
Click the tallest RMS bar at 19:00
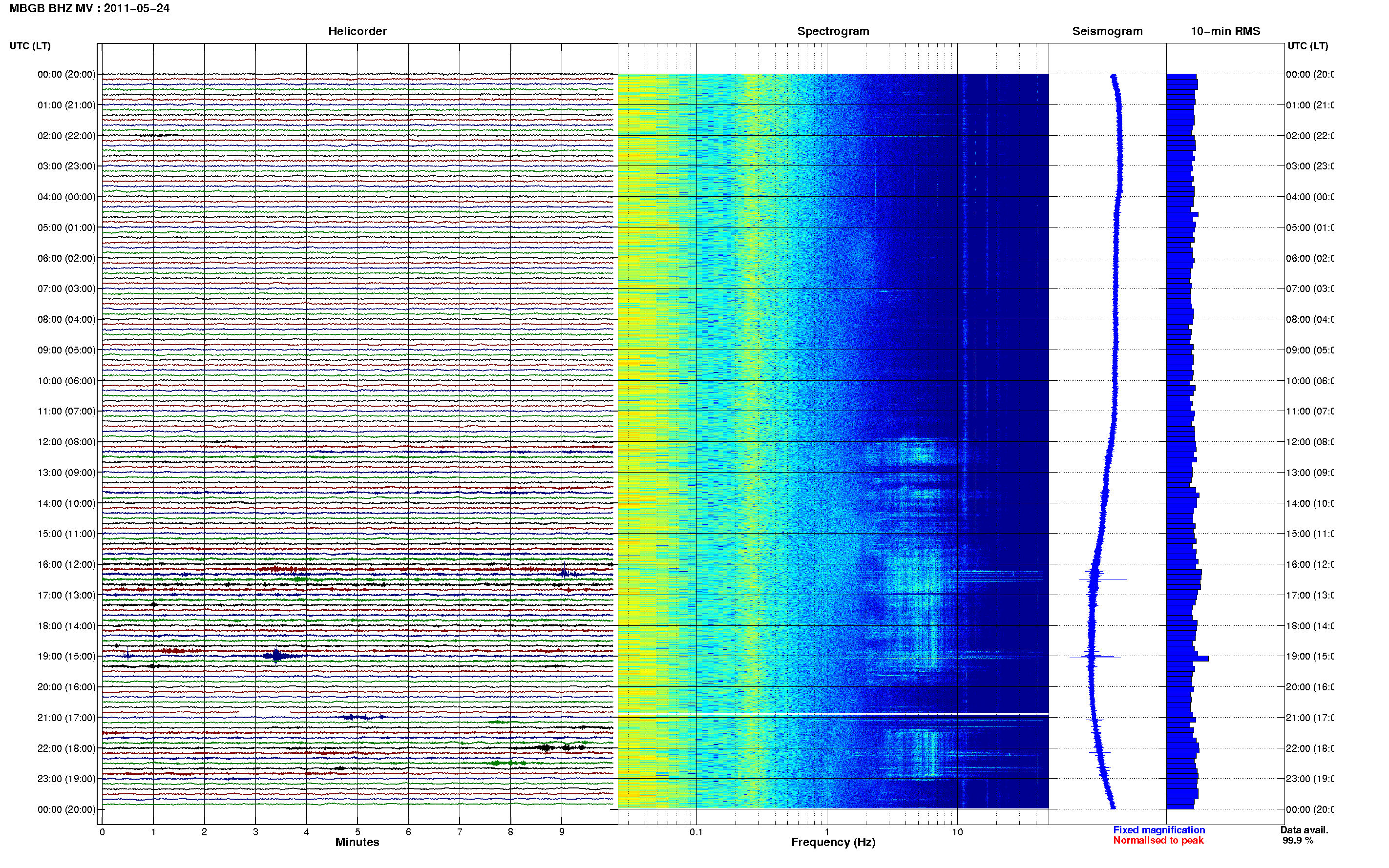coord(1187,659)
